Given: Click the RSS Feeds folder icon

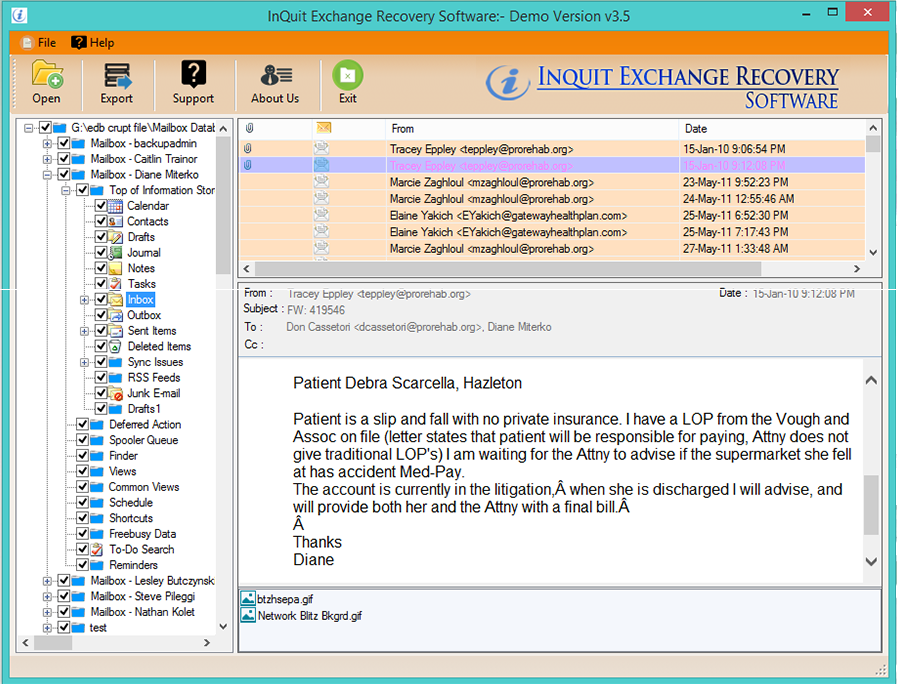Looking at the screenshot, I should tap(115, 377).
